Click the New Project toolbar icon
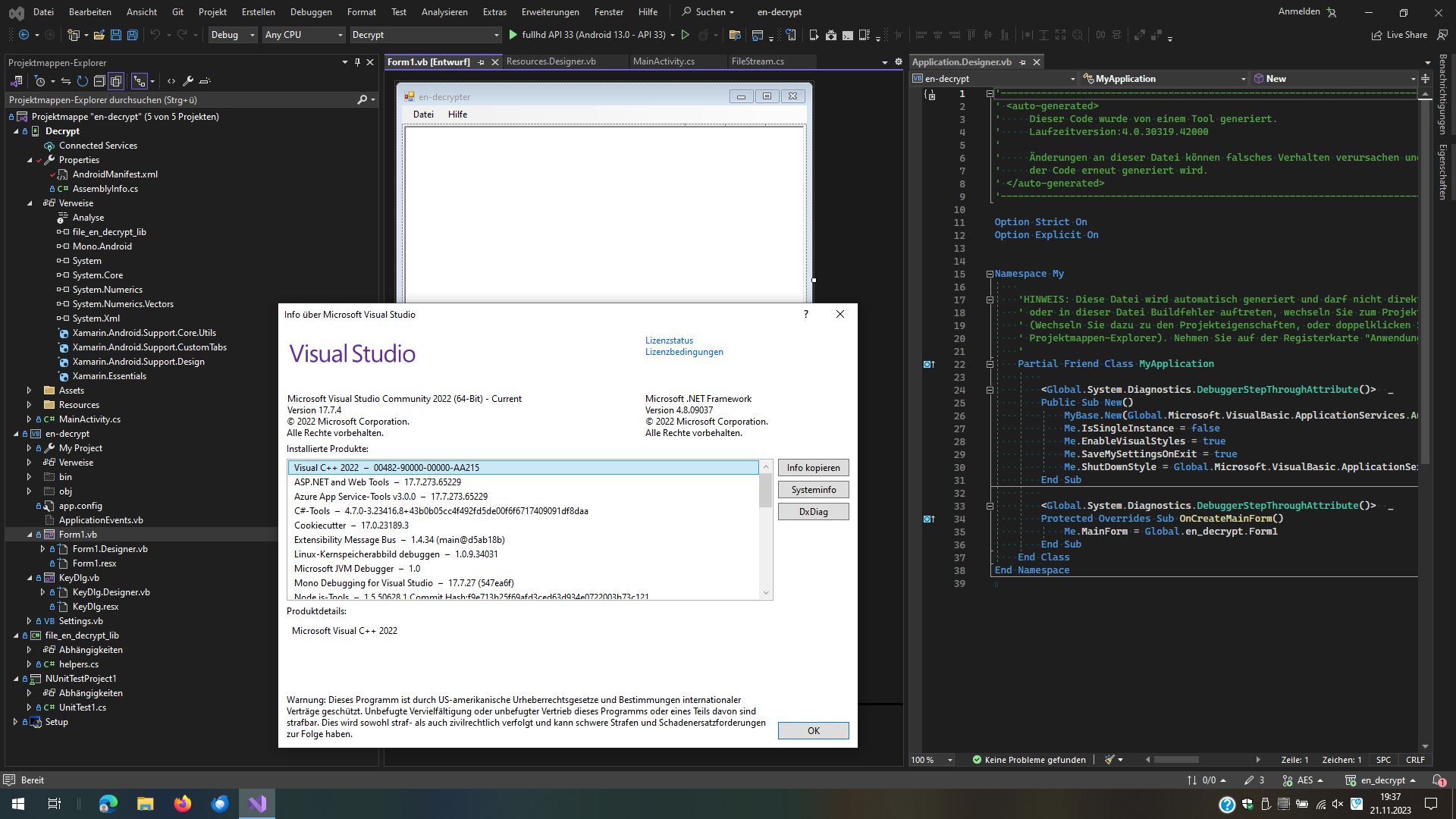Viewport: 1456px width, 819px height. click(74, 35)
